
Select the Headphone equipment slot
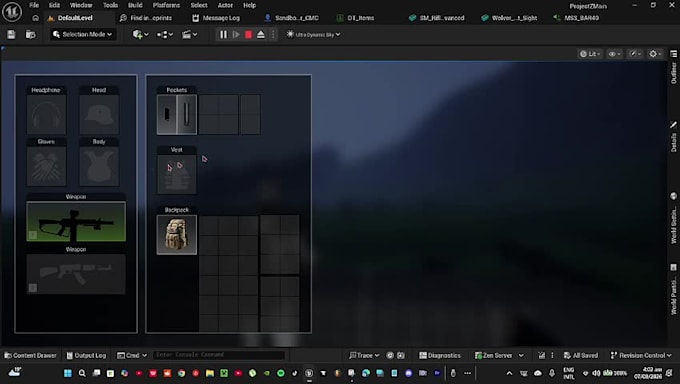point(46,115)
